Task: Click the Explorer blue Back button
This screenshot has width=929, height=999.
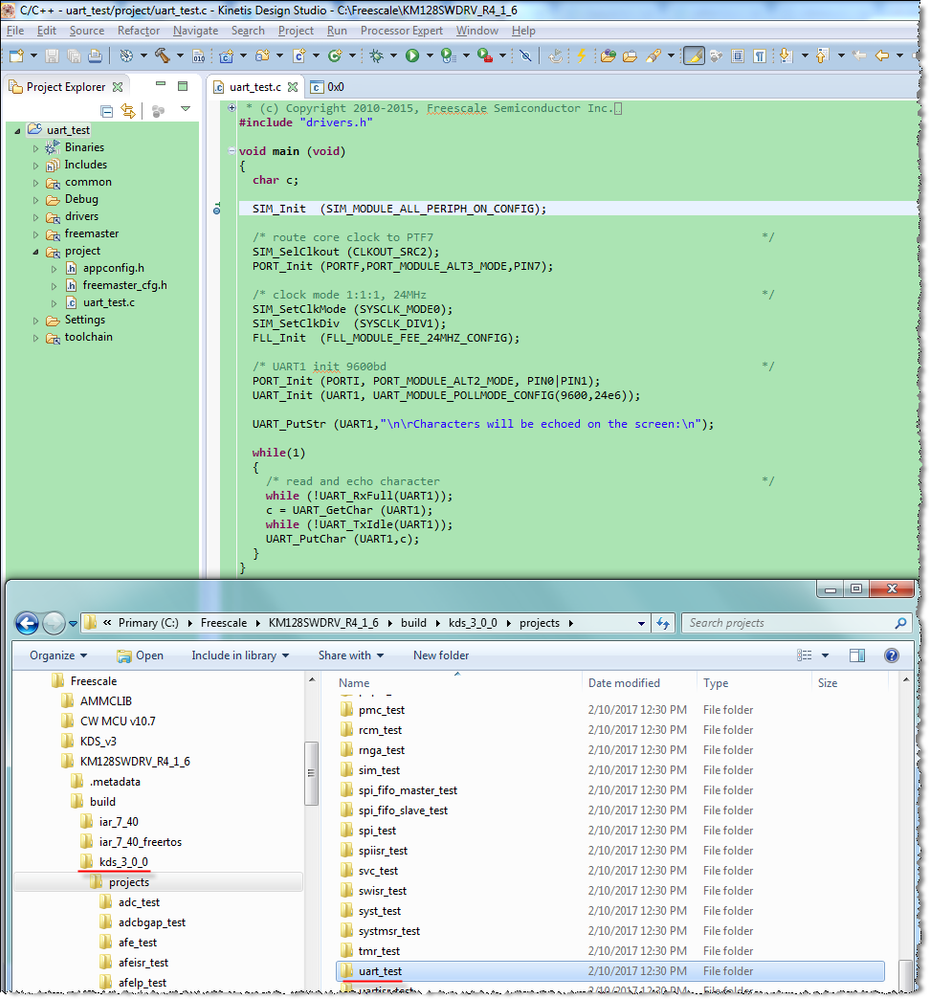Action: [x=27, y=622]
